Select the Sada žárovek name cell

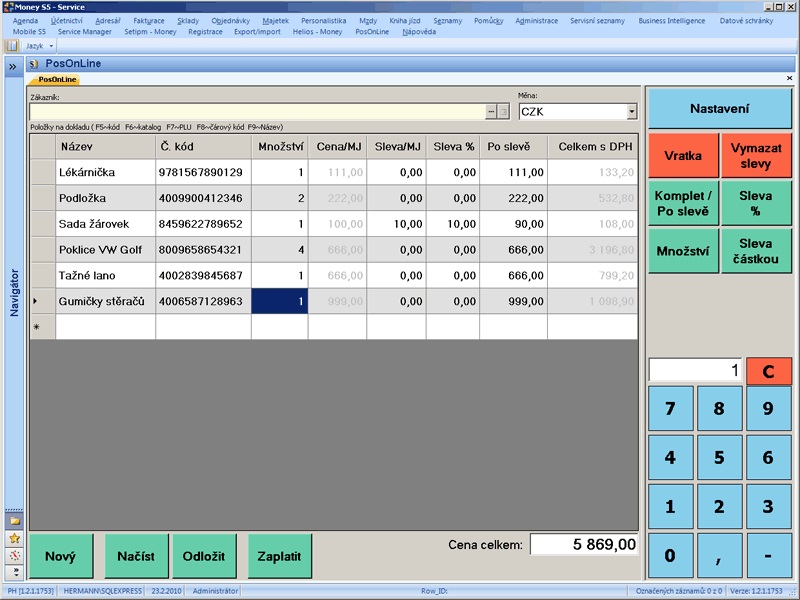pos(106,223)
